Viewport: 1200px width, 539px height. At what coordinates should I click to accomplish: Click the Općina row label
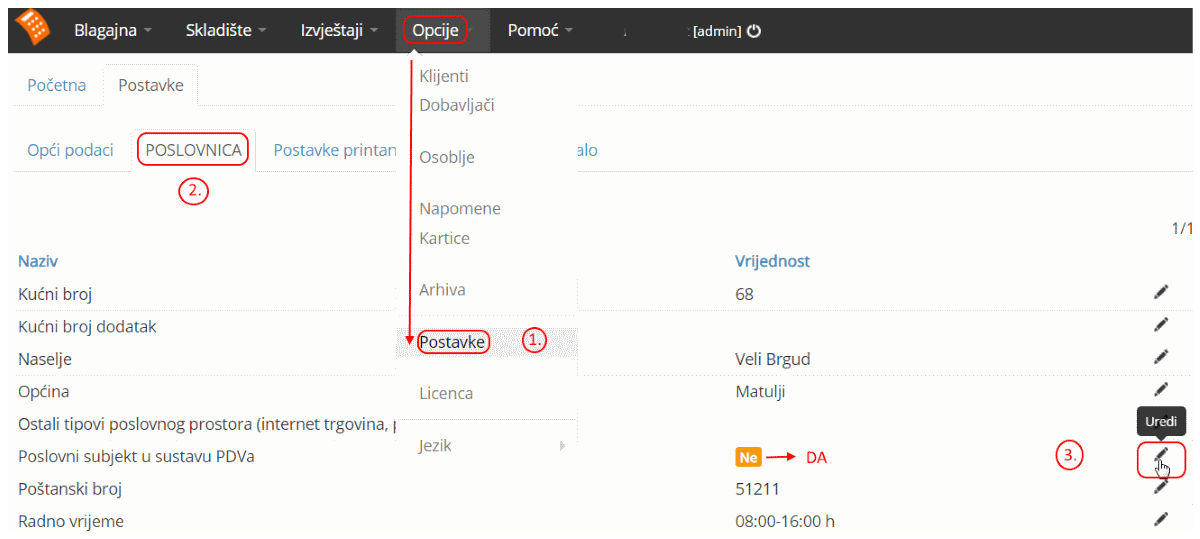[43, 391]
